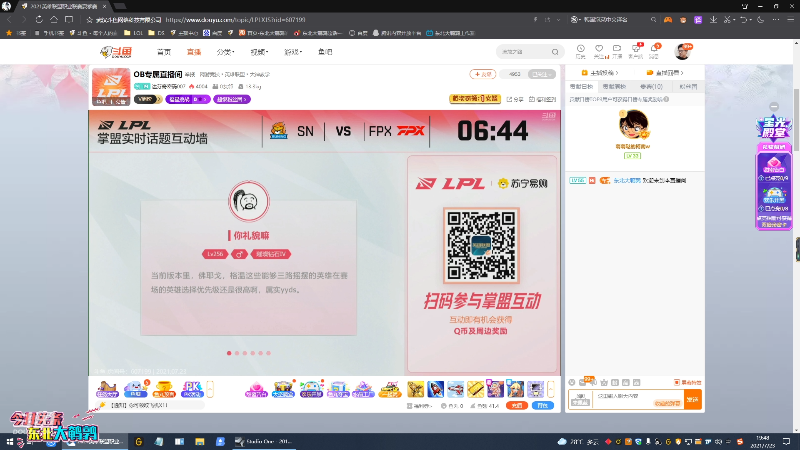The width and height of the screenshot is (800, 450).
Task: Expand the activity icons list arrow
Action: click(210, 389)
